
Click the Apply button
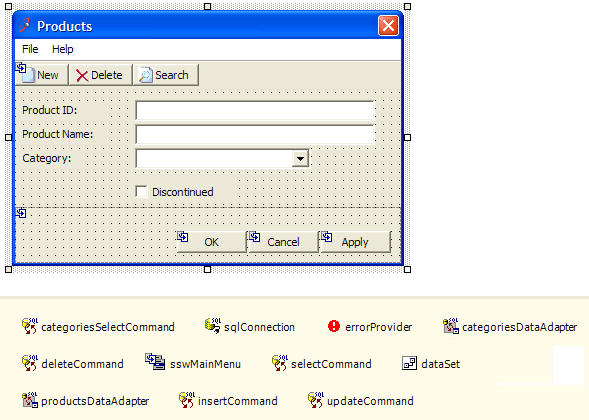(x=355, y=242)
